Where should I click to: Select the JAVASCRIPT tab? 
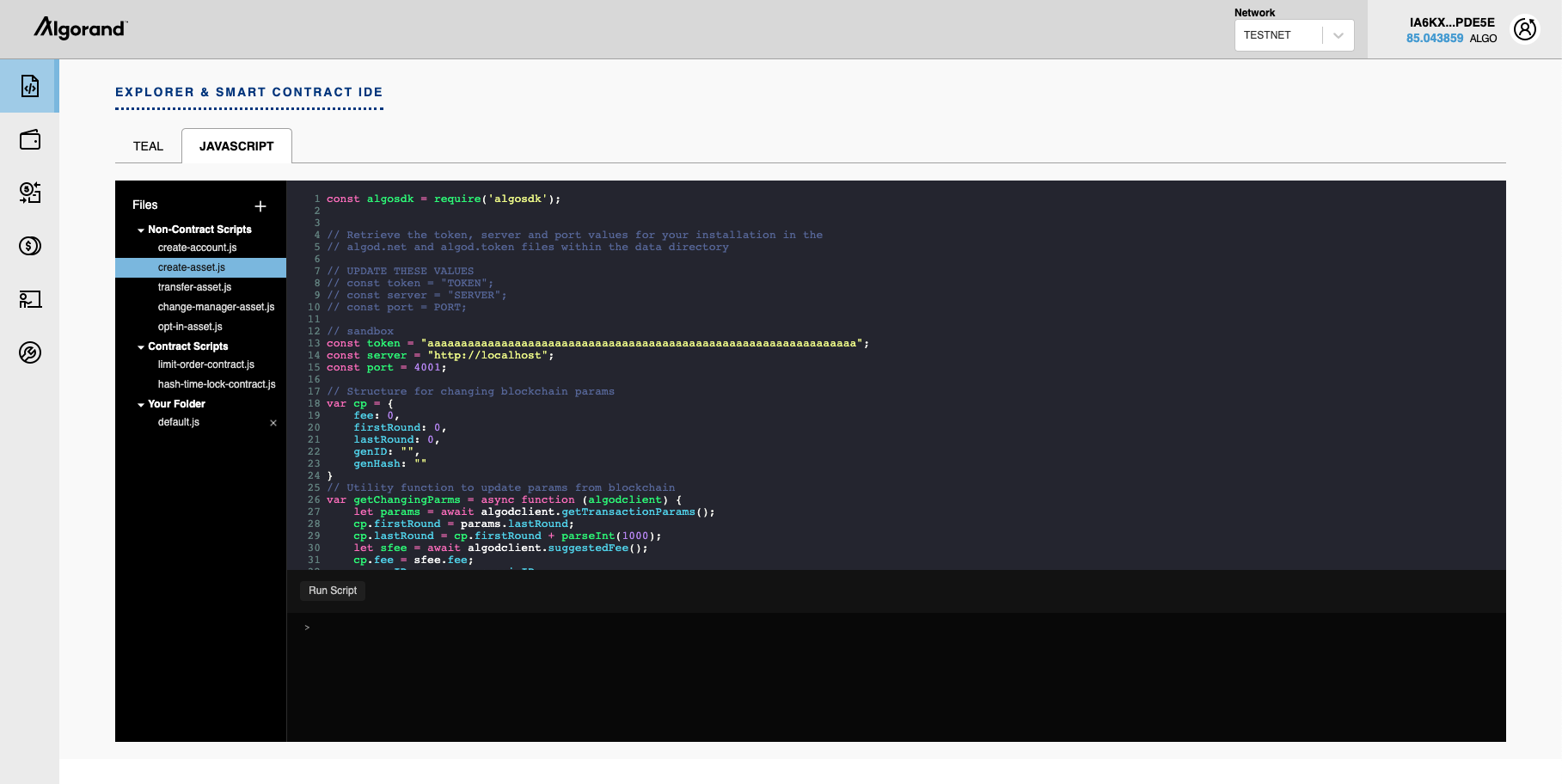pos(236,145)
